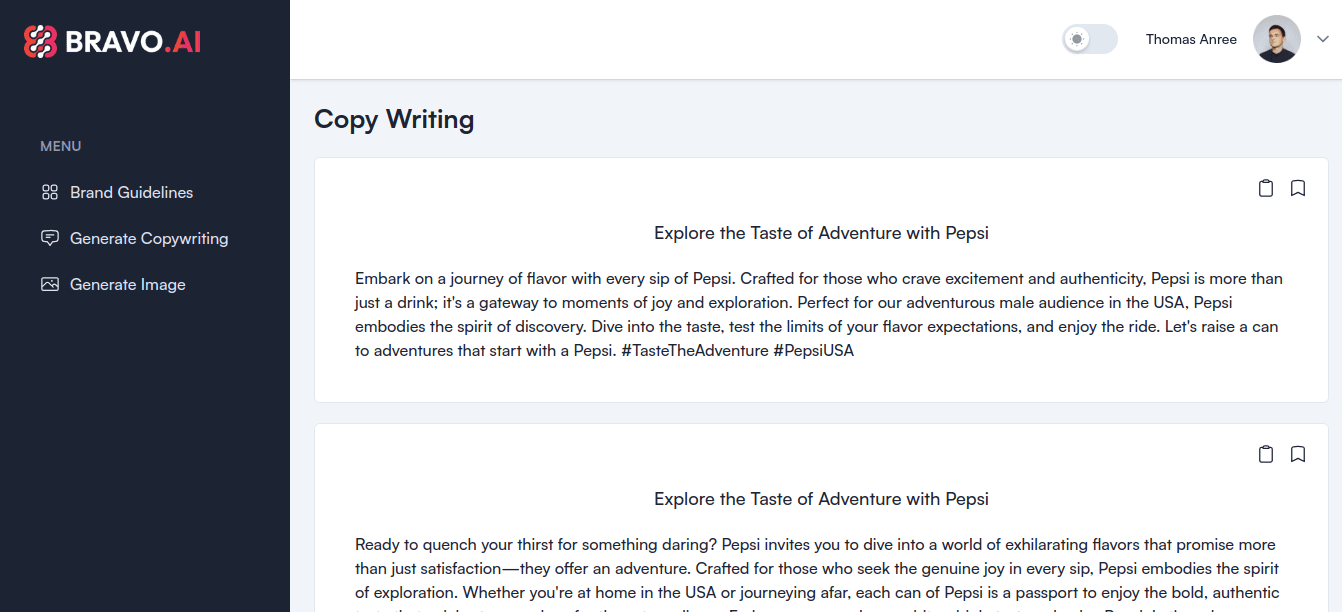This screenshot has width=1342, height=612.
Task: Bookmark the first Pepsi copy card
Action: pos(1298,188)
